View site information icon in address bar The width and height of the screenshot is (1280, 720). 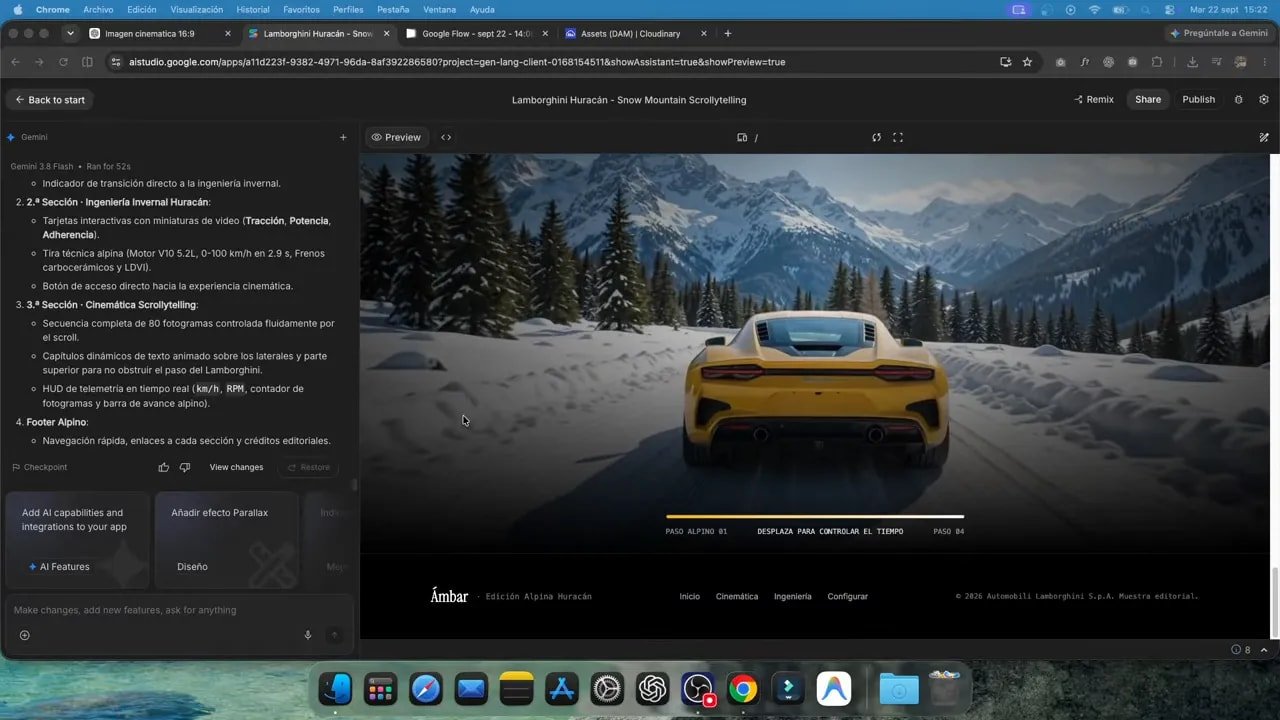pyautogui.click(x=116, y=62)
